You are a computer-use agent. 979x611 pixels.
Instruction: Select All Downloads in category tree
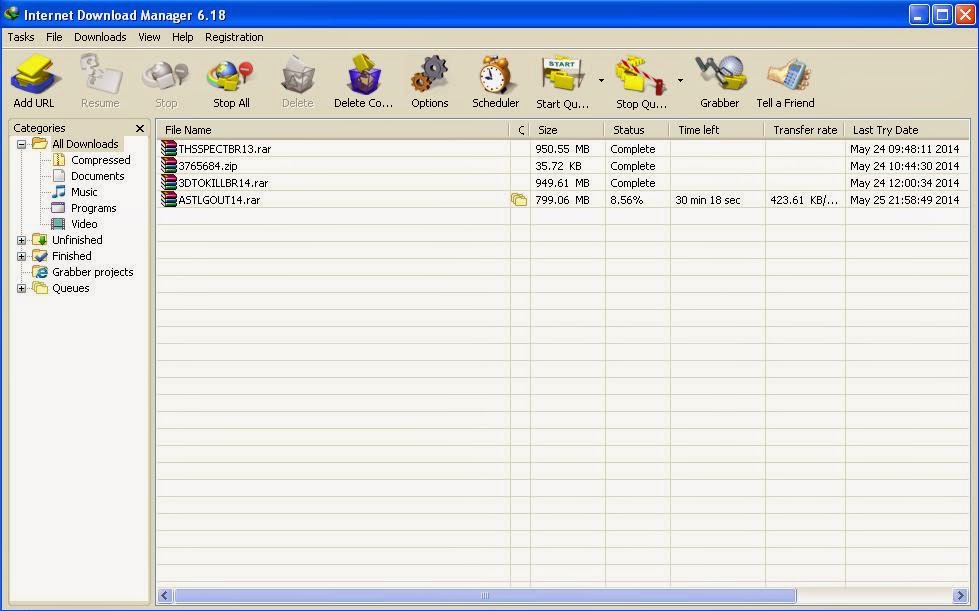(x=85, y=144)
